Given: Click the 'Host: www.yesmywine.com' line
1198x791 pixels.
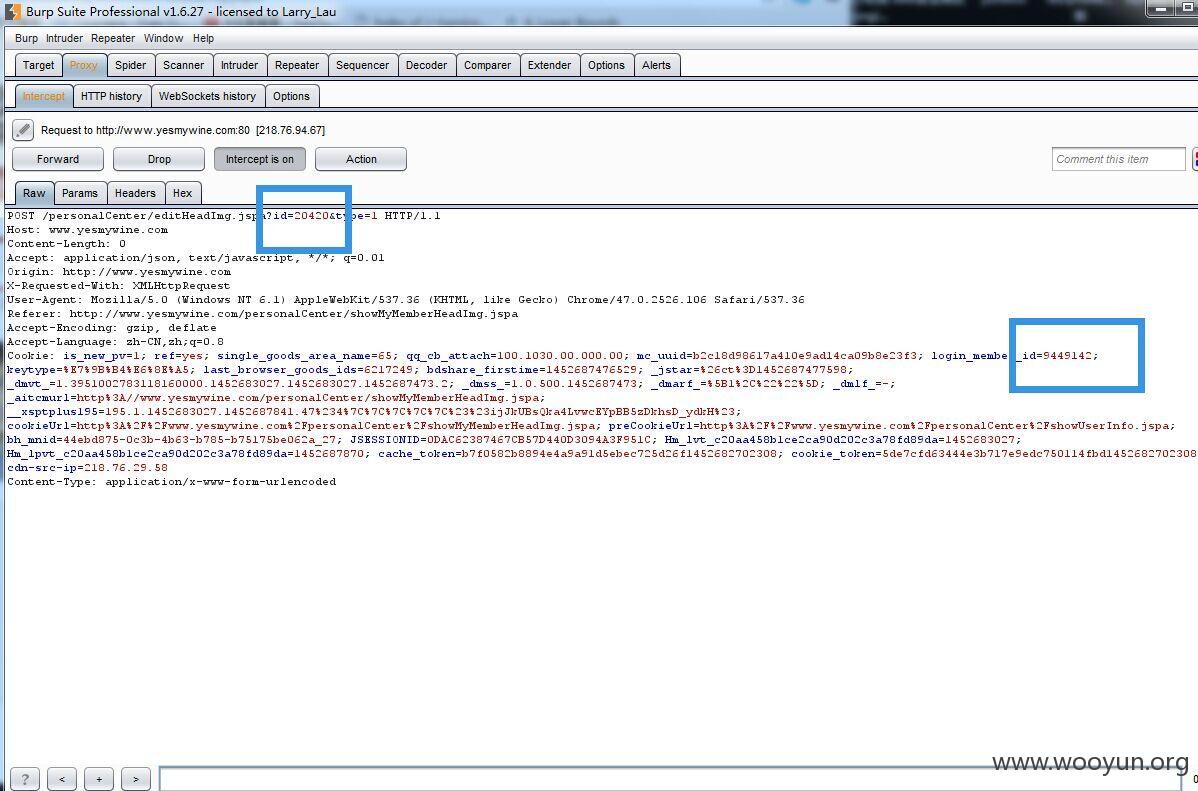Looking at the screenshot, I should tap(87, 229).
